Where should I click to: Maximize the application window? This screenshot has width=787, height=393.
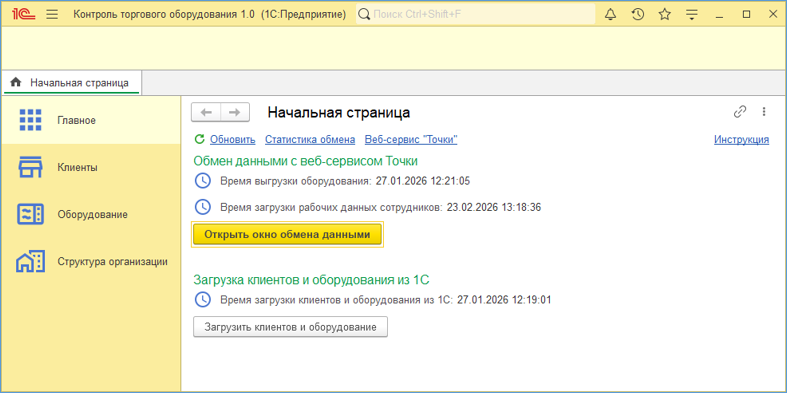coord(746,15)
